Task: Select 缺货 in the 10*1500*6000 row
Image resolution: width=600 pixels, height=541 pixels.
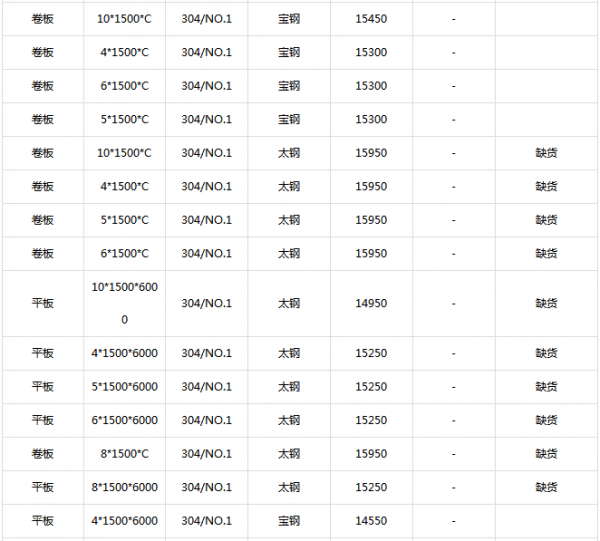Action: pos(546,303)
